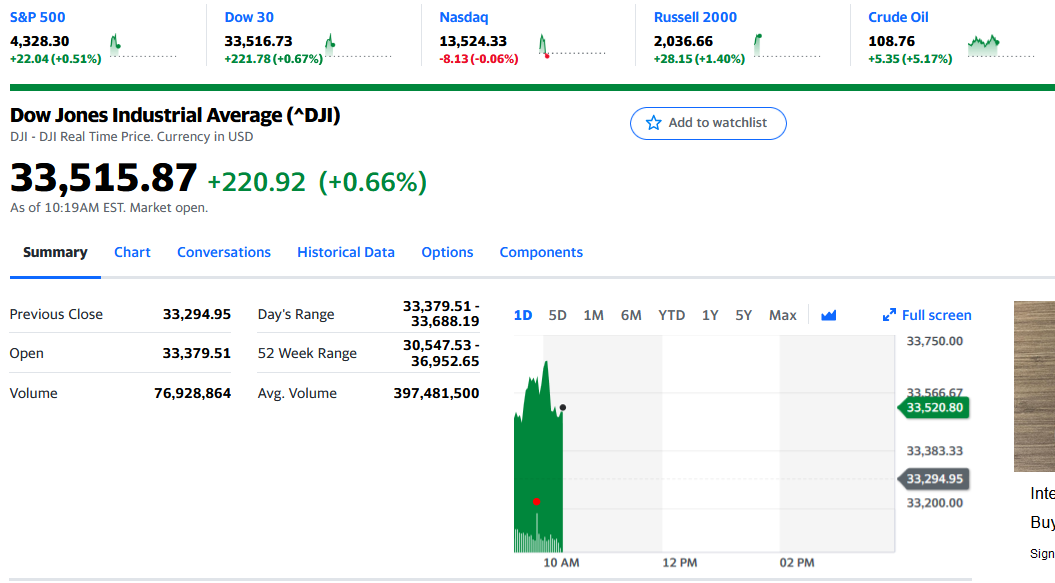Click the wooden advertisement image
The height and width of the screenshot is (583, 1055).
click(1034, 386)
